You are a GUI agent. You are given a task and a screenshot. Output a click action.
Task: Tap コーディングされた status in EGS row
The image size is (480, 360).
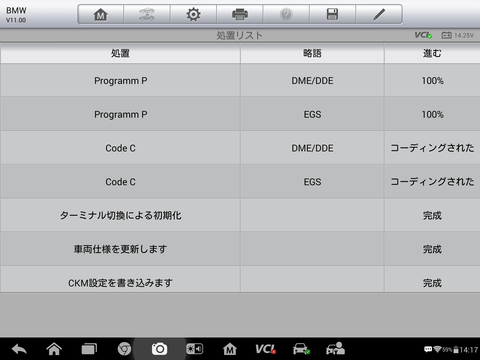tap(432, 182)
